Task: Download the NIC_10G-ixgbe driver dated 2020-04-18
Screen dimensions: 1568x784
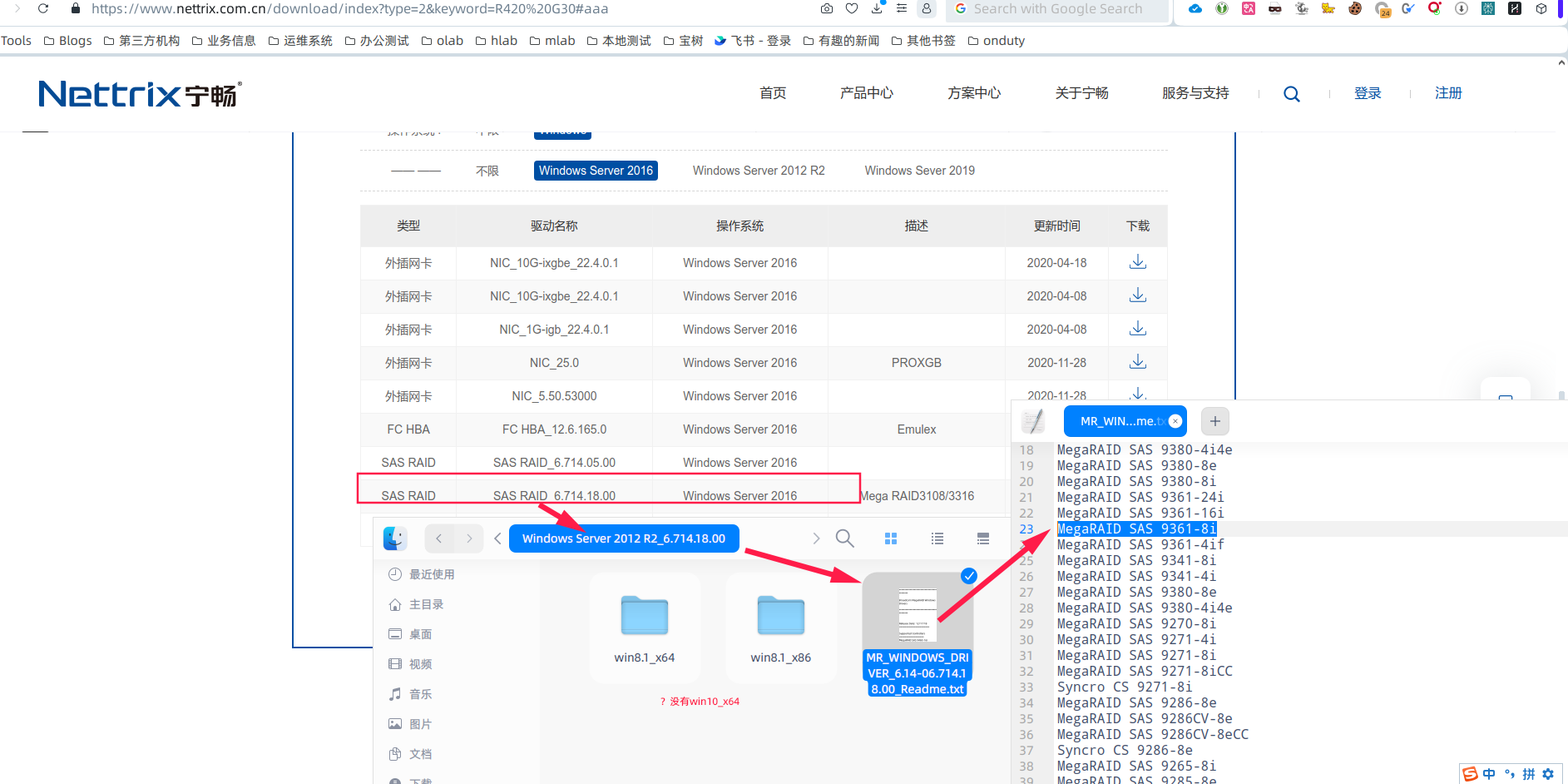Action: pos(1137,262)
